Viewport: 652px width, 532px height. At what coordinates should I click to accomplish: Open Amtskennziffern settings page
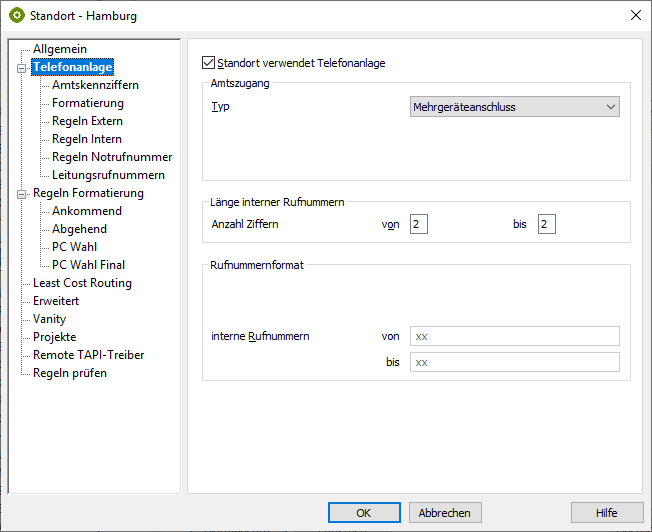[94, 85]
